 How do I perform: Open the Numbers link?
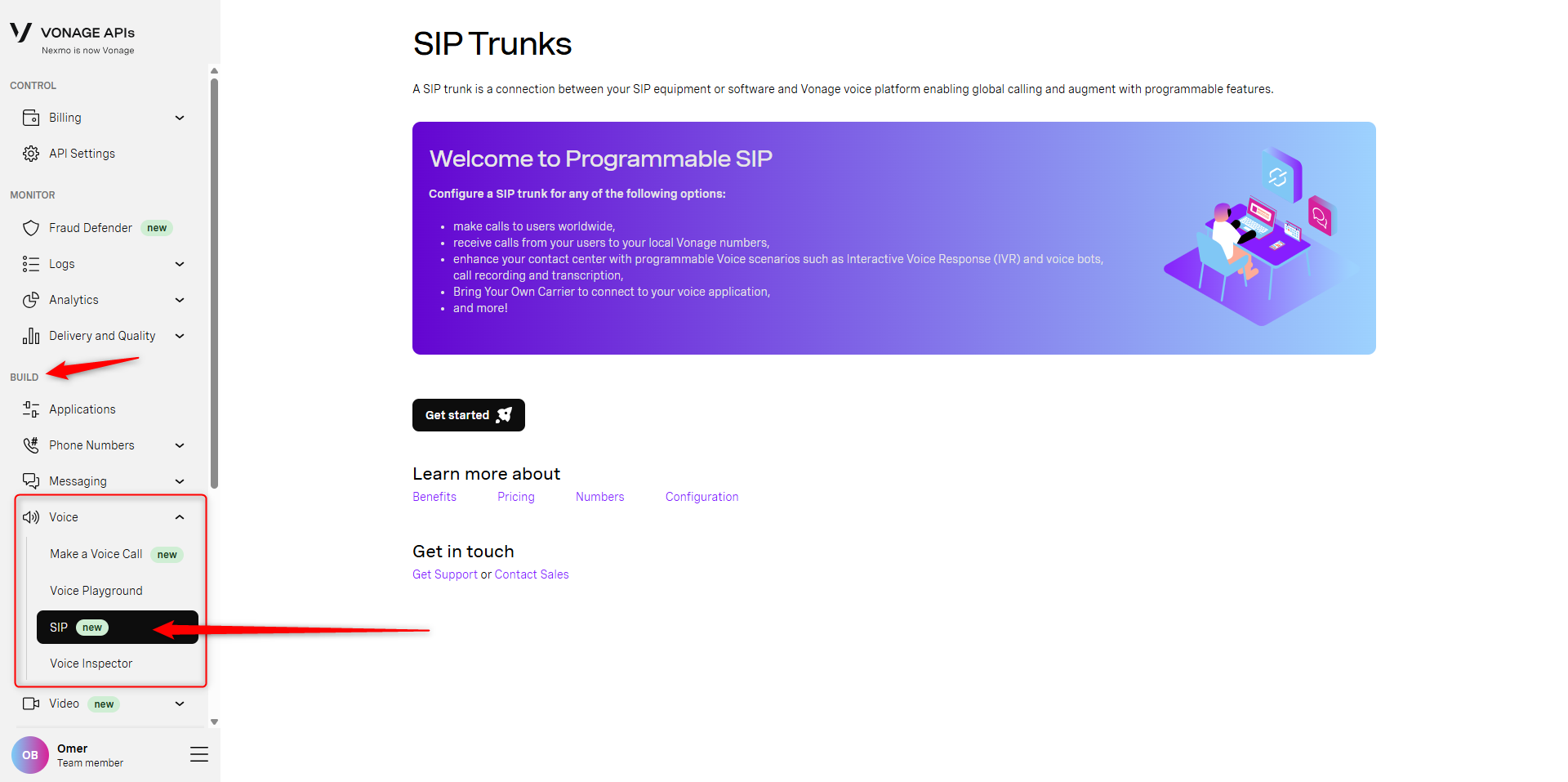[600, 497]
